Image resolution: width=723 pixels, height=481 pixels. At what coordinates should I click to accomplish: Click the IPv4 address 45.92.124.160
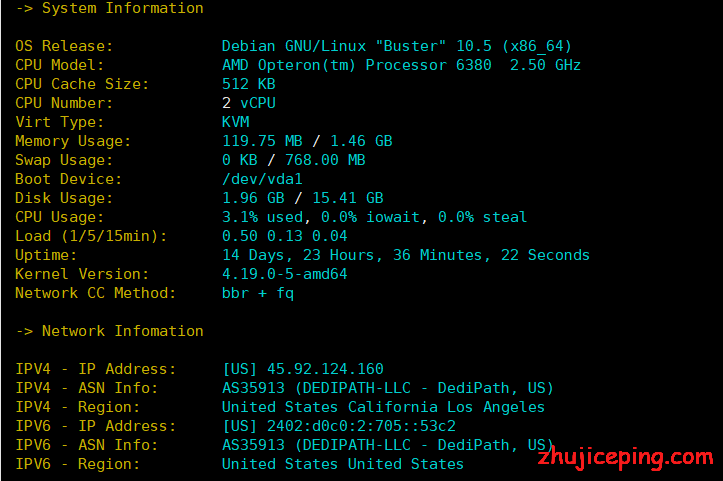click(x=325, y=369)
